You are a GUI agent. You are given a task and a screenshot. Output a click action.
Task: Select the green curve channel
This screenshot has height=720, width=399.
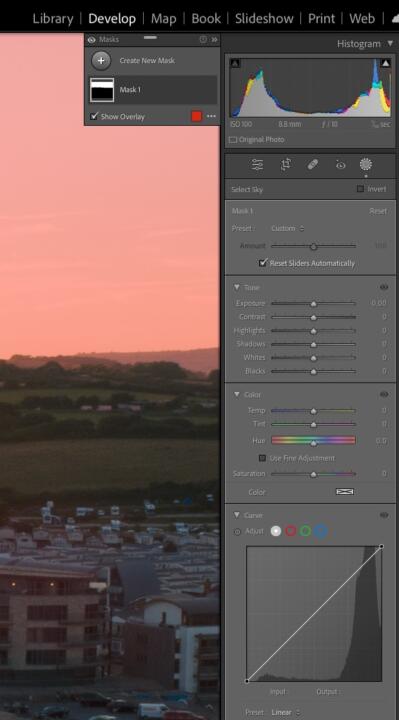(x=305, y=531)
